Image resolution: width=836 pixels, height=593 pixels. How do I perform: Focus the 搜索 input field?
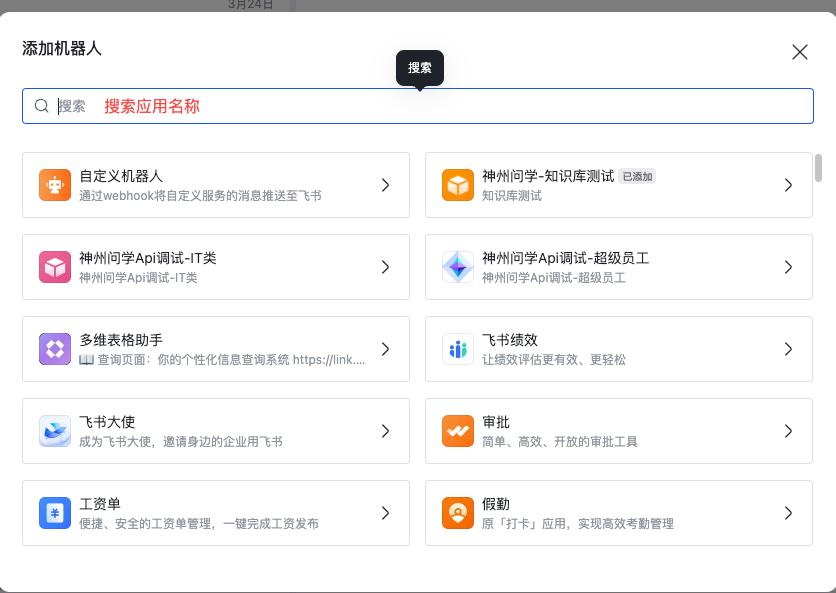click(417, 106)
